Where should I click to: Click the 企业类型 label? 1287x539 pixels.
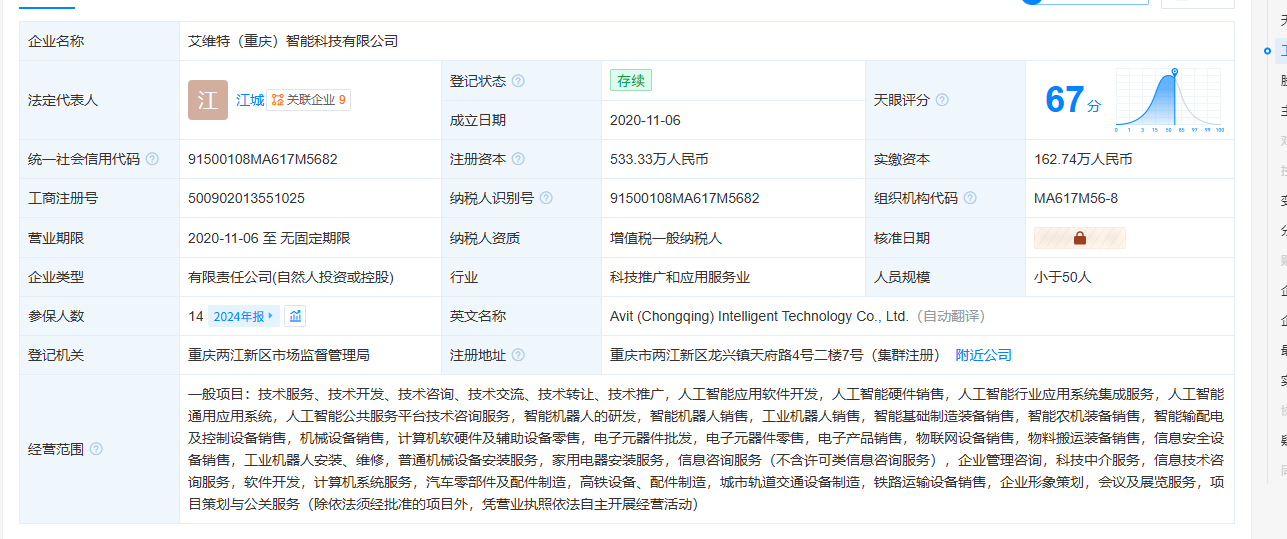(x=56, y=277)
